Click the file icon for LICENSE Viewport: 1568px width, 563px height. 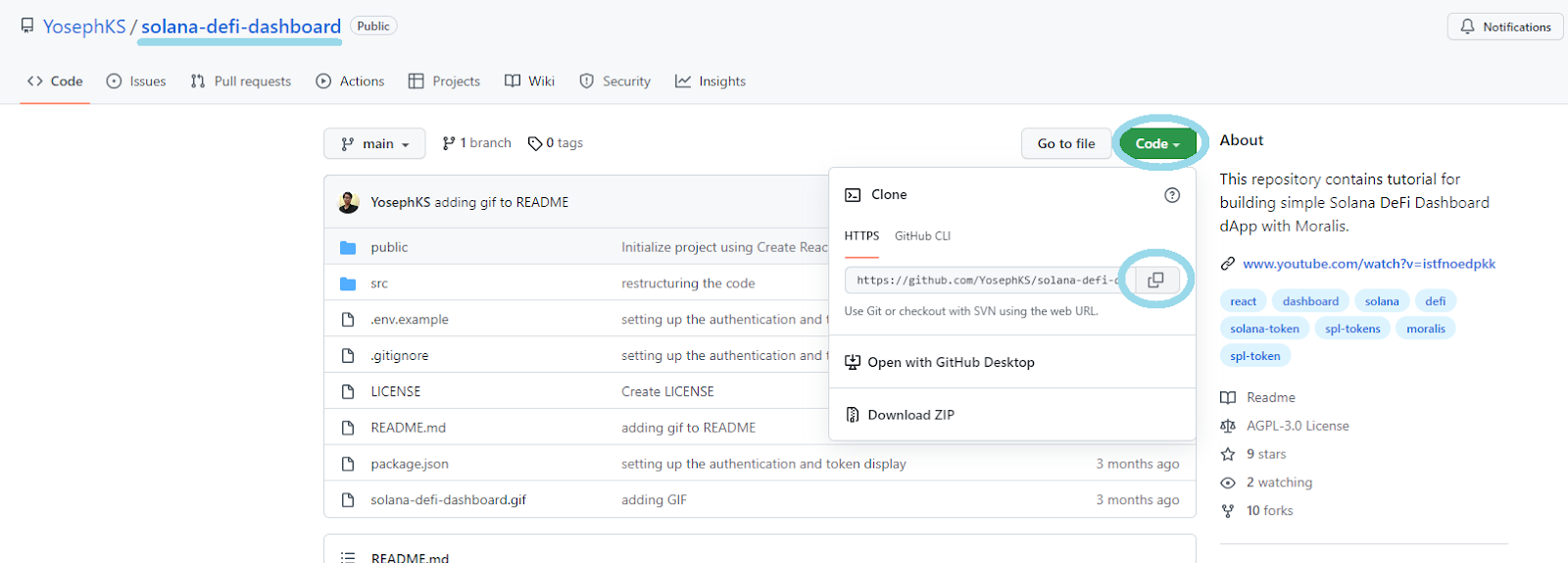pyautogui.click(x=348, y=391)
